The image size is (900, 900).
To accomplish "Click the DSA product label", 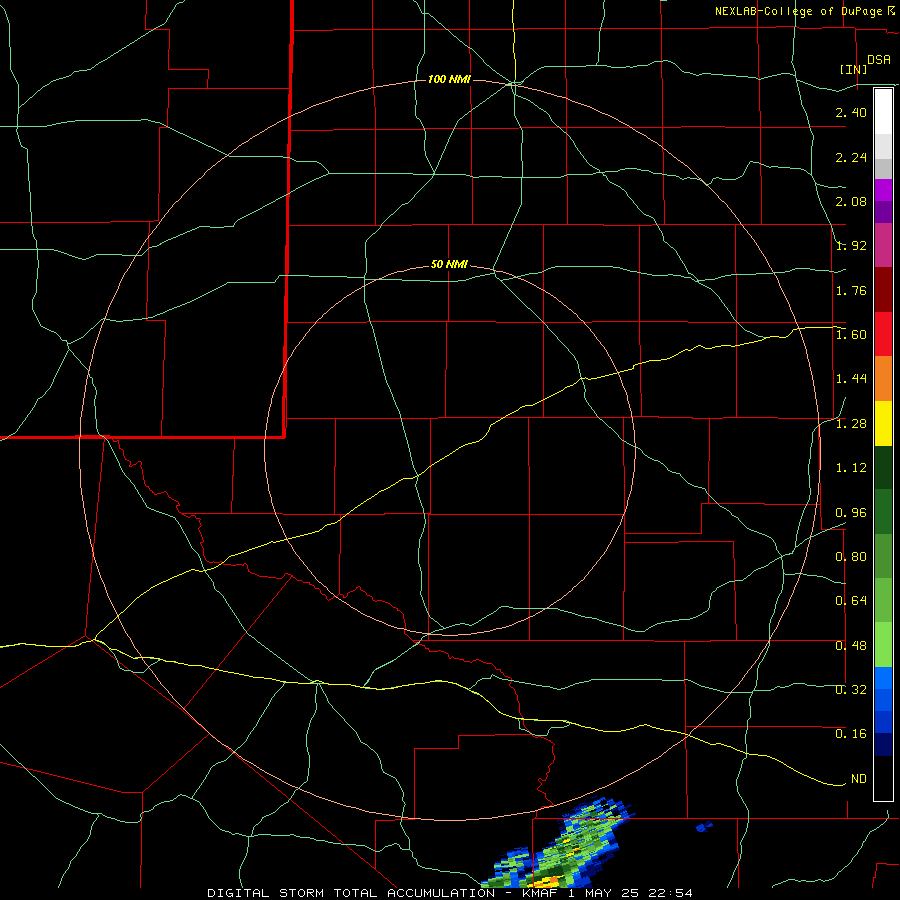I will click(879, 60).
